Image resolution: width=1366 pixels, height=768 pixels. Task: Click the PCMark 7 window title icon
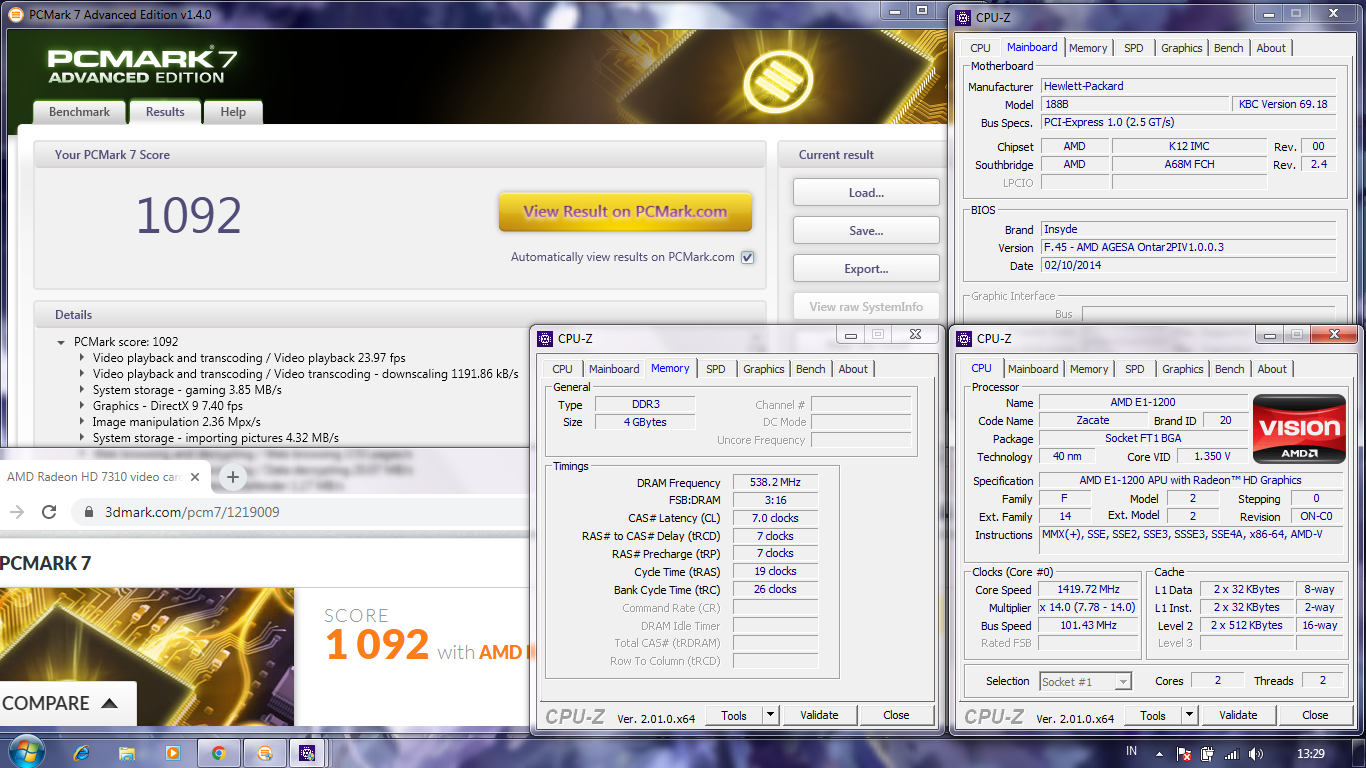(17, 15)
